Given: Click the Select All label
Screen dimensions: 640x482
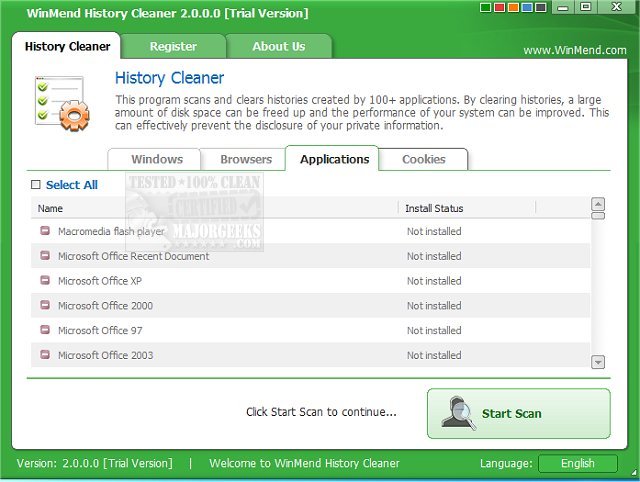Looking at the screenshot, I should pyautogui.click(x=72, y=185).
